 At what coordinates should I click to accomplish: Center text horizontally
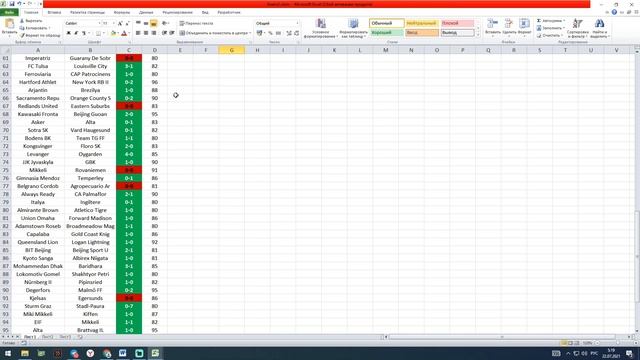click(x=146, y=33)
